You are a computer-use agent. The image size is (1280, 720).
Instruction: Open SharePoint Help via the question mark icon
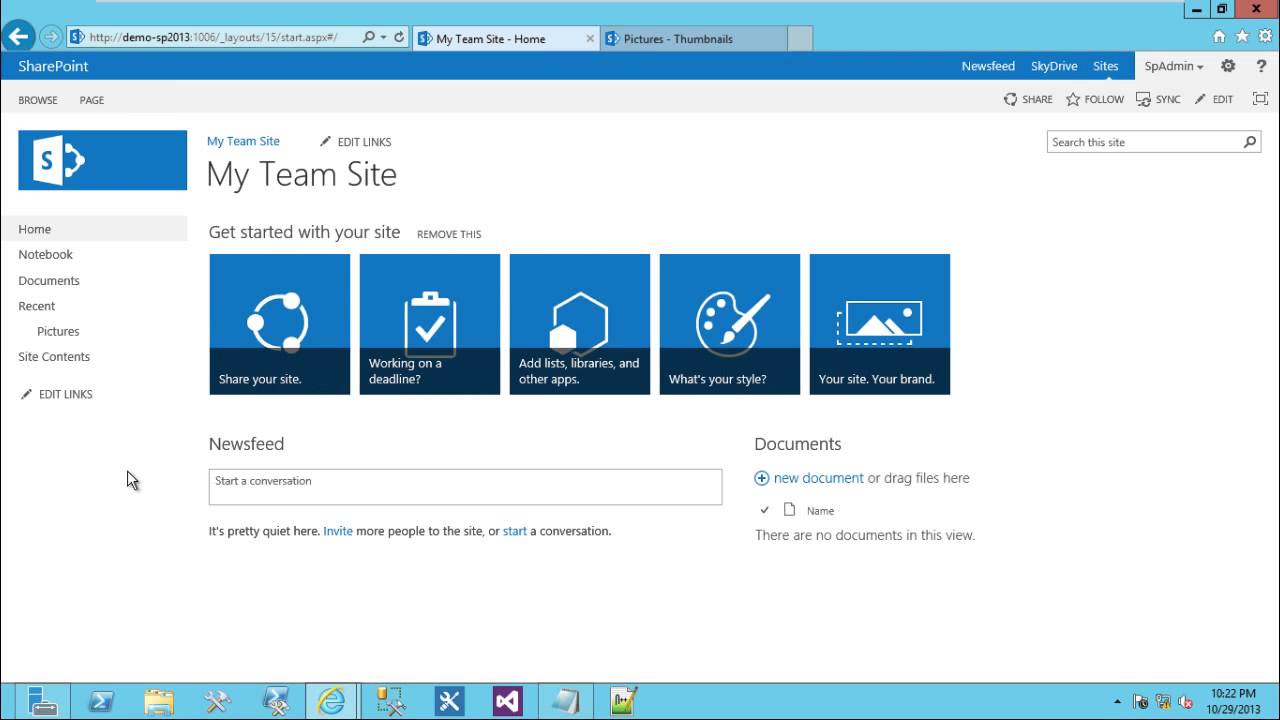click(x=1259, y=66)
